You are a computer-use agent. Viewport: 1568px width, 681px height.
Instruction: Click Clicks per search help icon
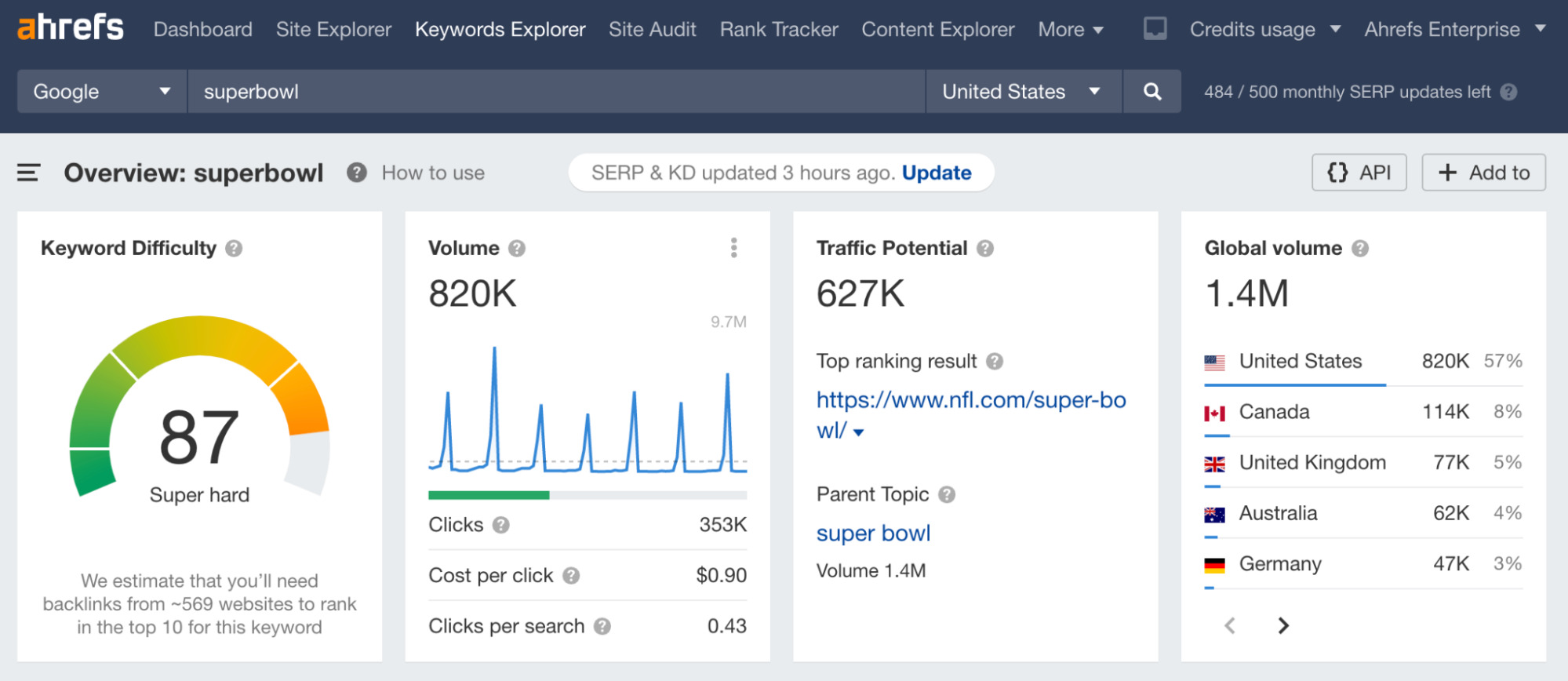[602, 626]
